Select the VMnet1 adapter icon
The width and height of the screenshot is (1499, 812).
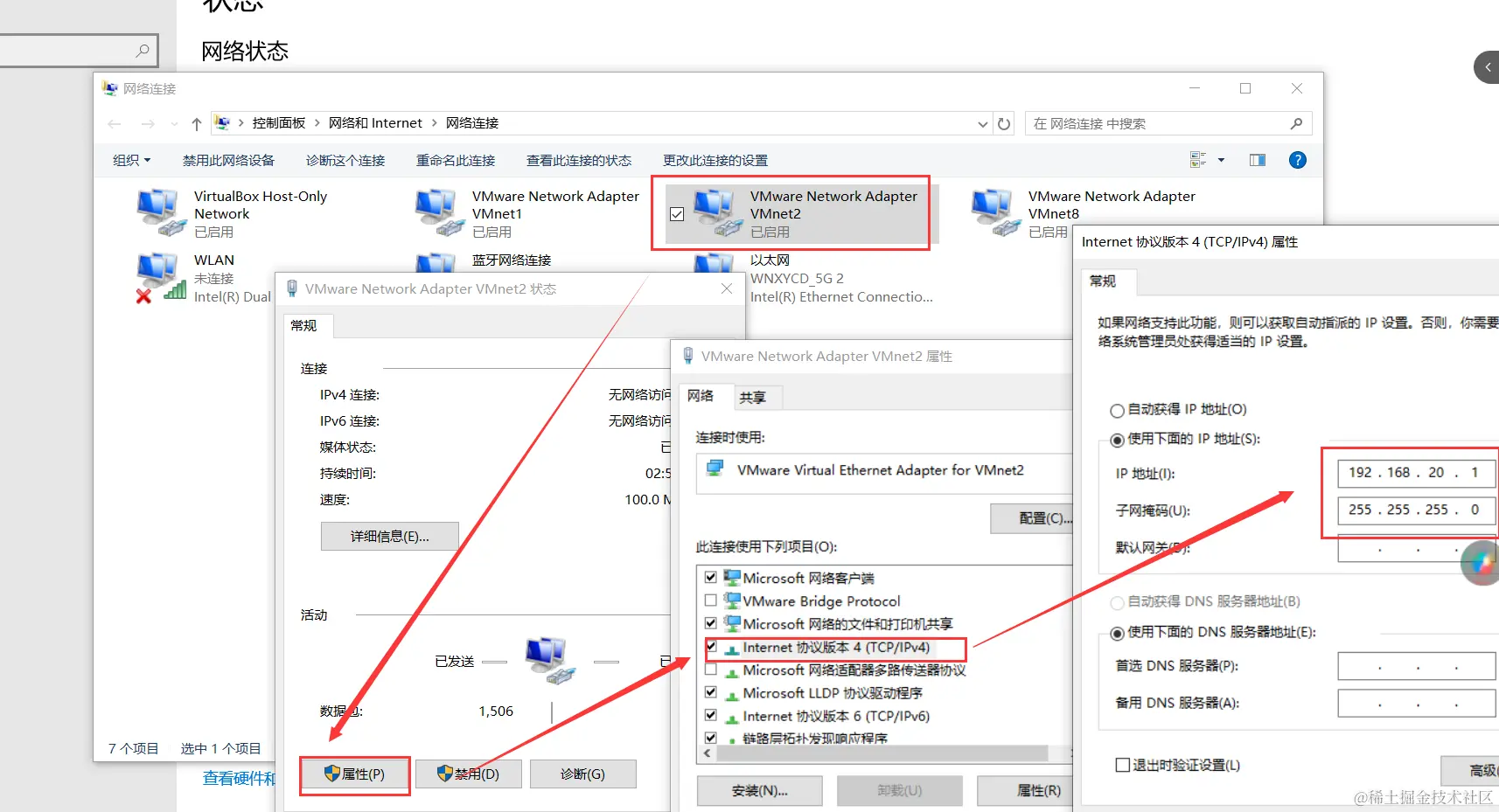pos(439,212)
